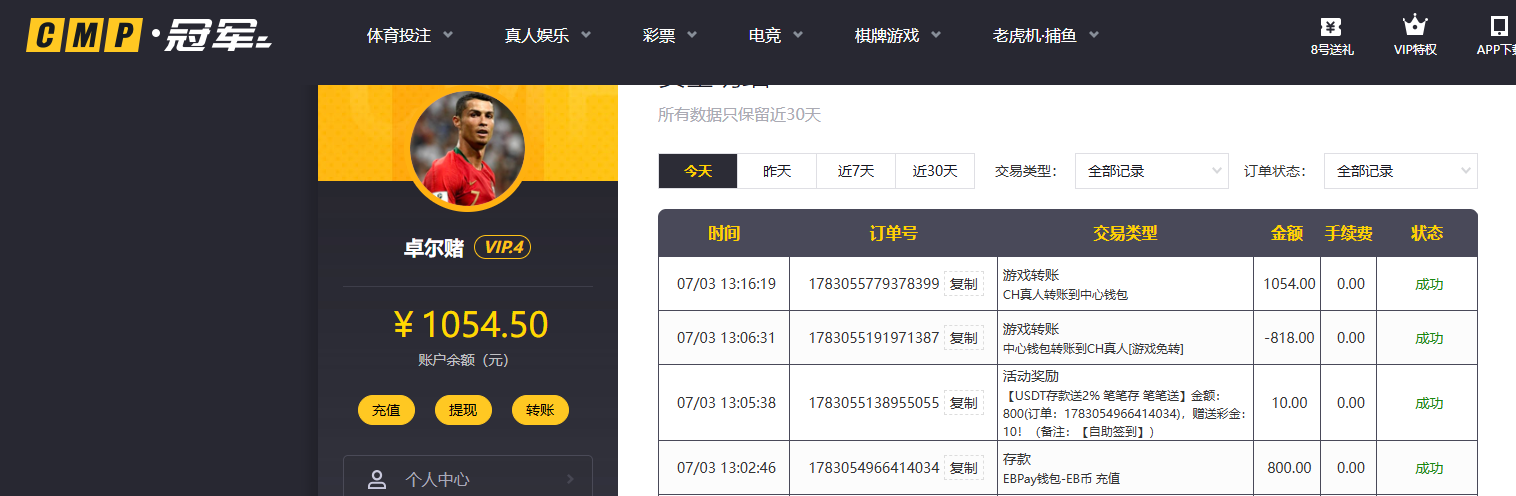The height and width of the screenshot is (496, 1516).
Task: Open the 交易类型 dropdown
Action: pos(1151,171)
